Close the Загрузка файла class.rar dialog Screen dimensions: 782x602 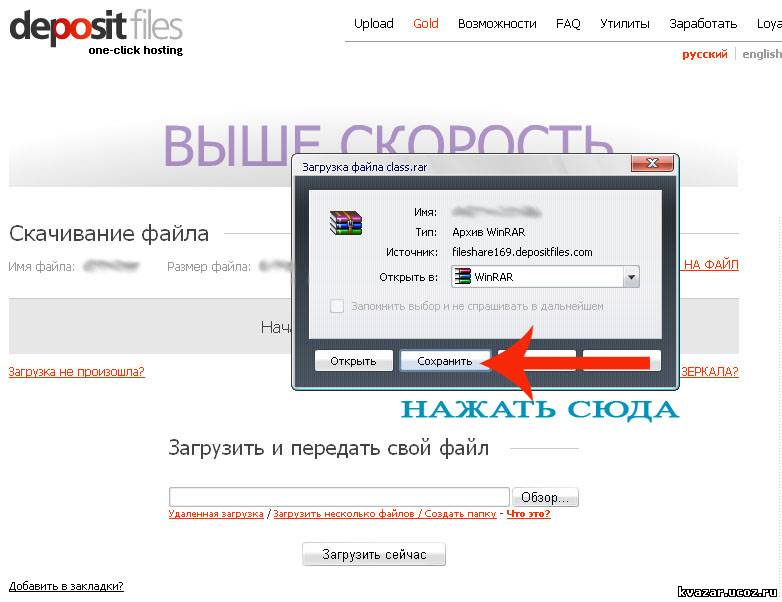[652, 163]
